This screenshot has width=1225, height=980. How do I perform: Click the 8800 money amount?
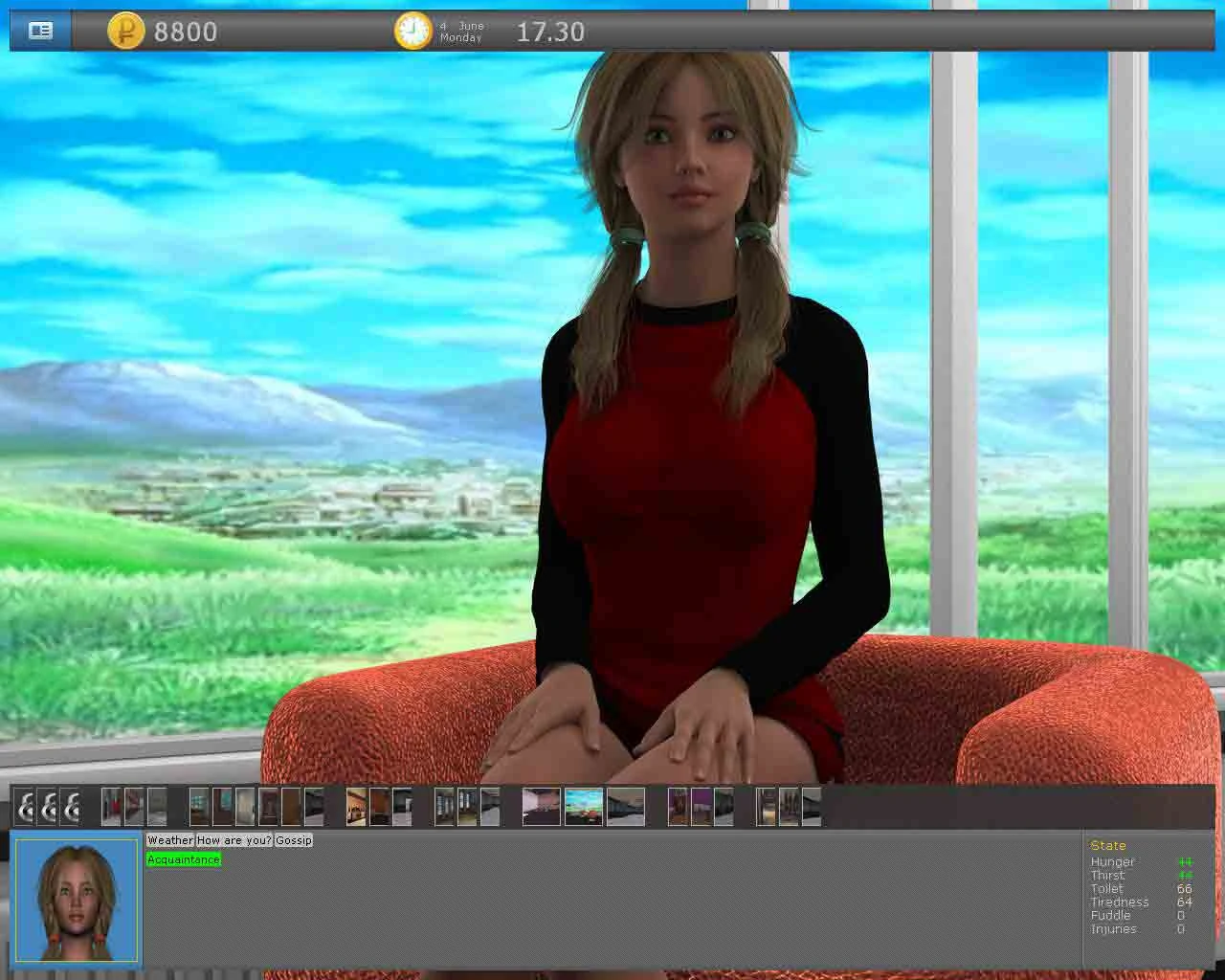click(x=186, y=32)
